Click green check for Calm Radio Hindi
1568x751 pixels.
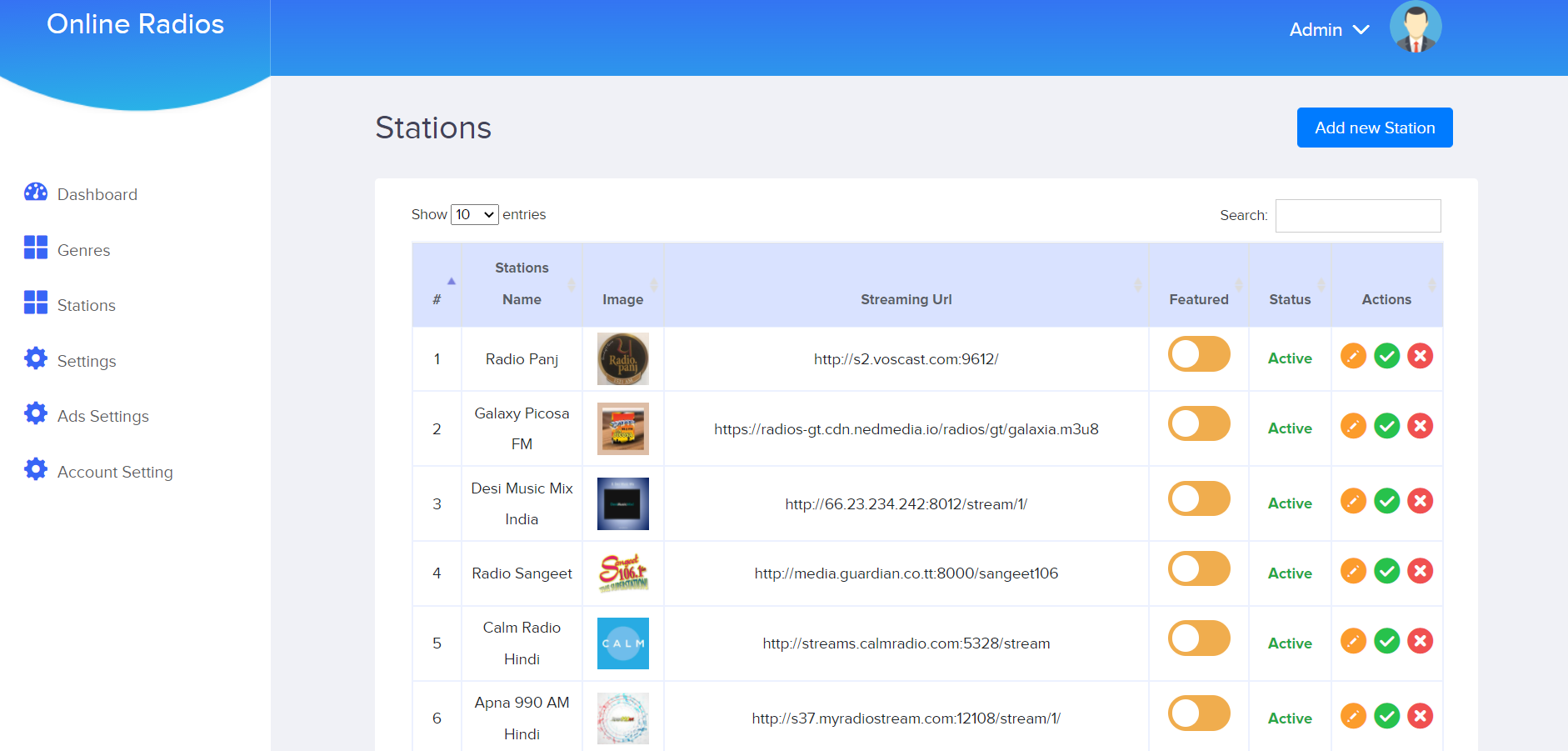click(1386, 641)
